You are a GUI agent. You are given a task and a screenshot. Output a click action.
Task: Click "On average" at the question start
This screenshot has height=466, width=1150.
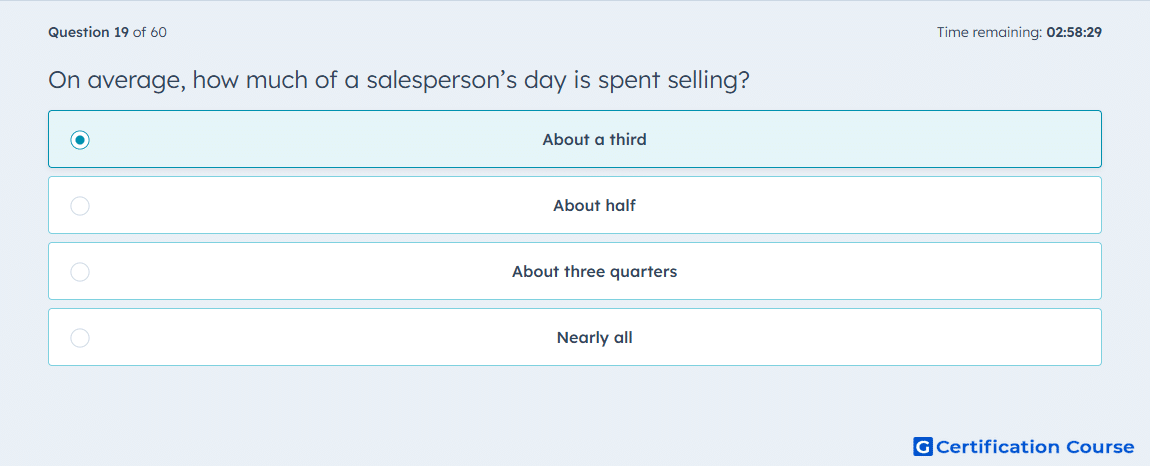[116, 81]
